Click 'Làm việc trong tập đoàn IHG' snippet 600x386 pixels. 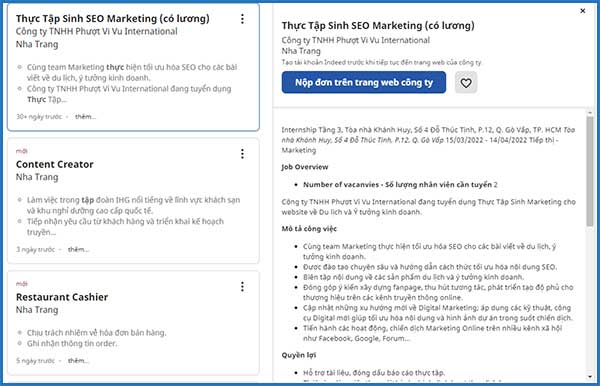[134, 205]
